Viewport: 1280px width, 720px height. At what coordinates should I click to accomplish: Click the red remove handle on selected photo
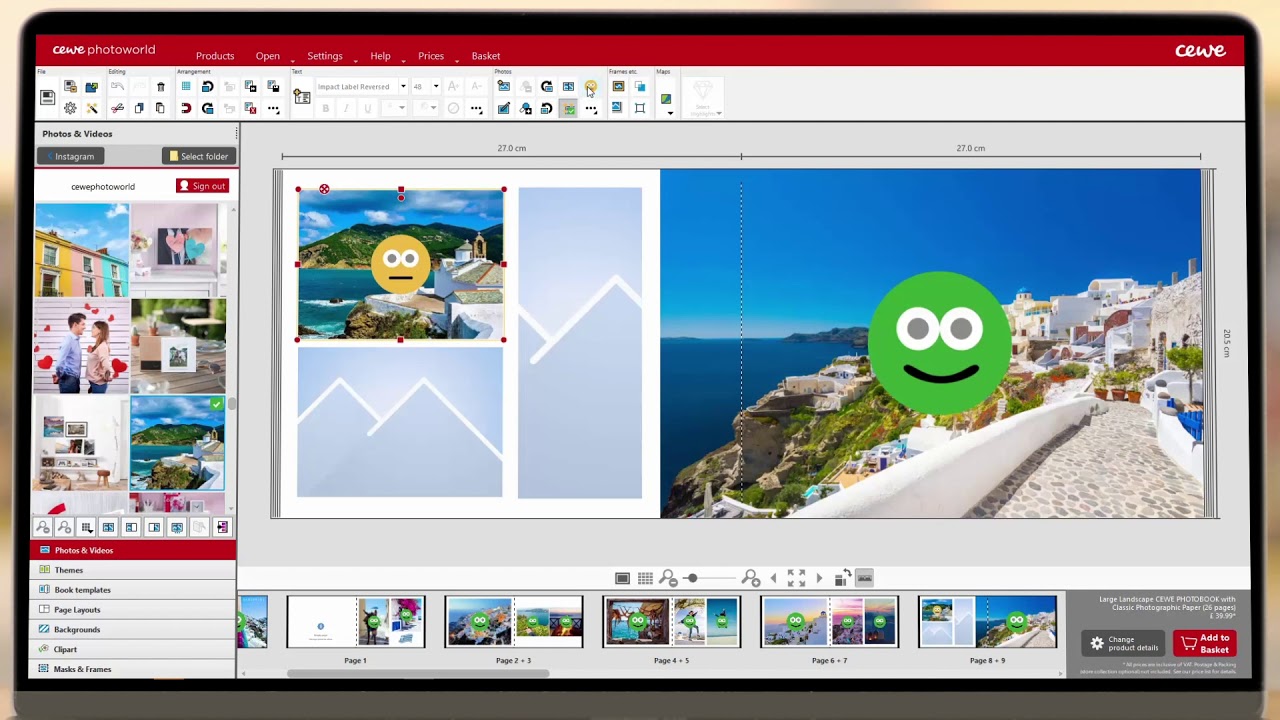click(324, 189)
